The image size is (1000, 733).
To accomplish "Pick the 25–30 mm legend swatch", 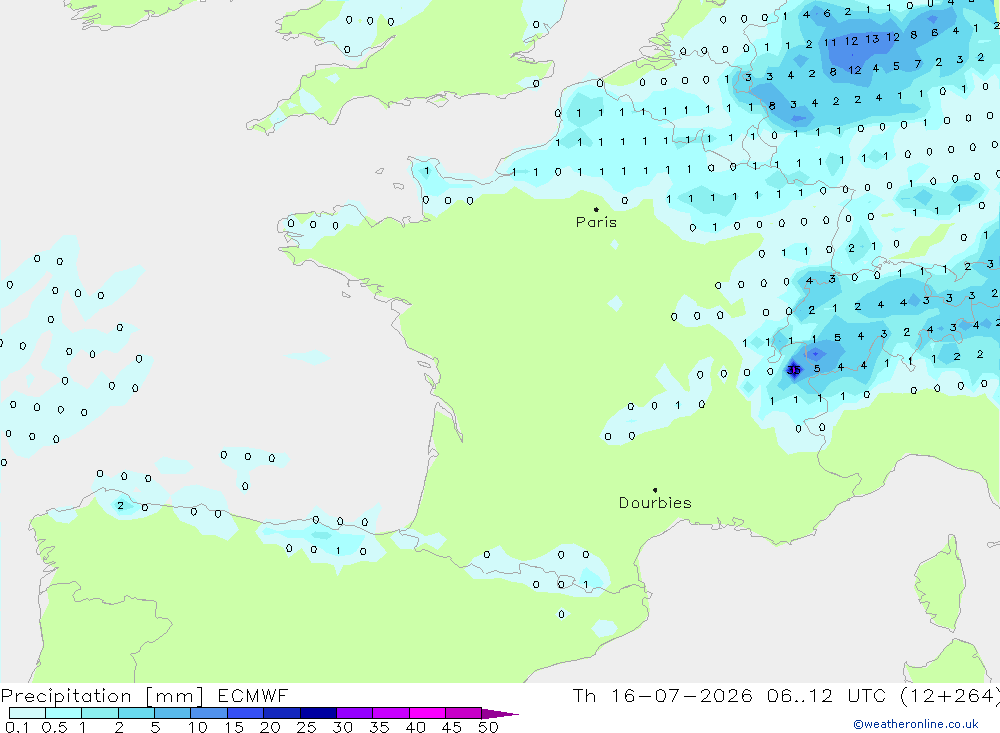I will (318, 713).
